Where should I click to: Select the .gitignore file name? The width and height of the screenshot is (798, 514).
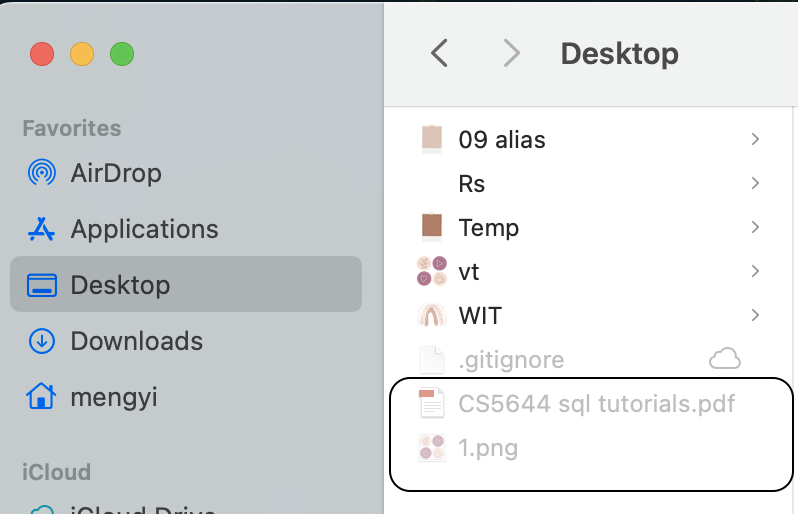(511, 359)
